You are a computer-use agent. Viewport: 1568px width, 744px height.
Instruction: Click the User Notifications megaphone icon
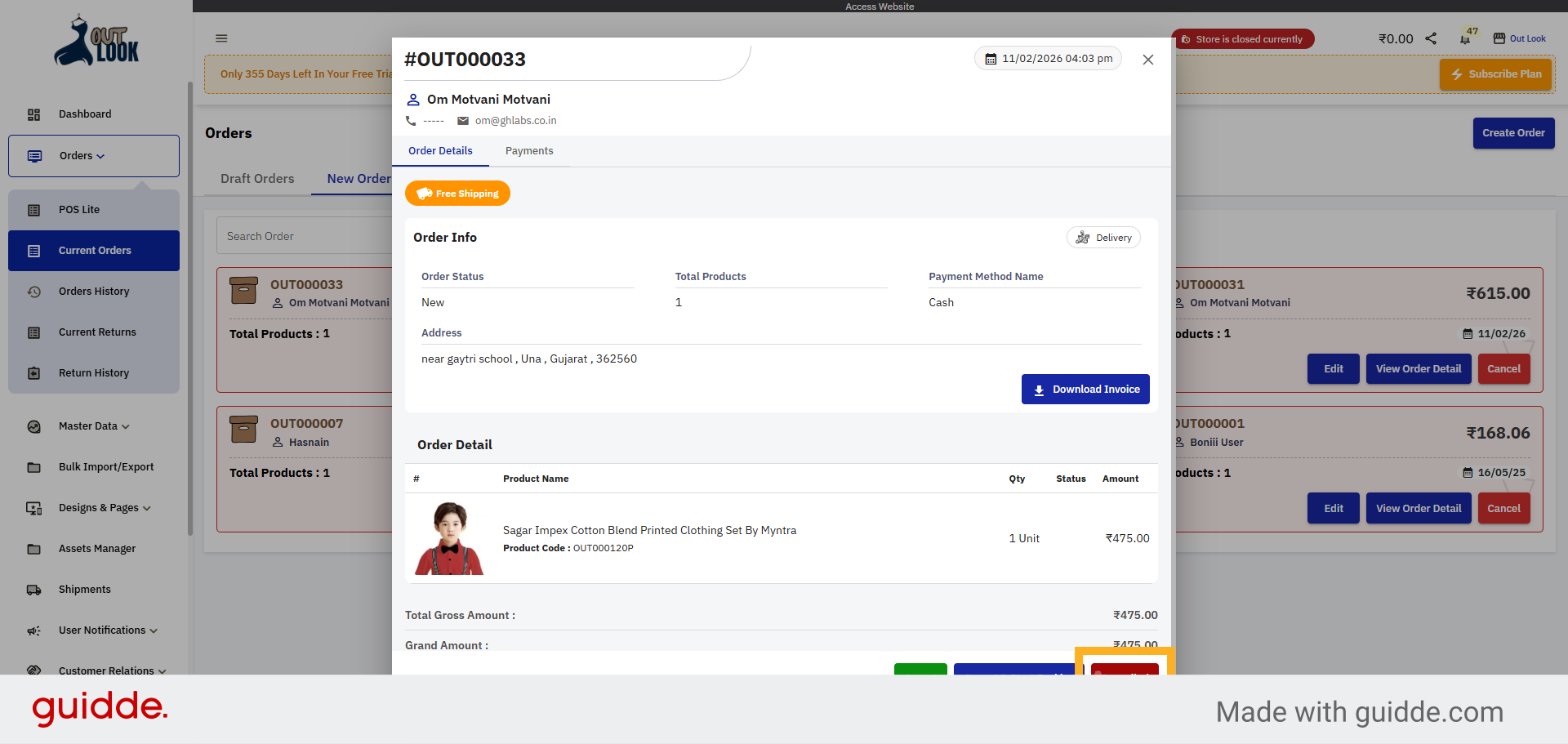[x=33, y=630]
